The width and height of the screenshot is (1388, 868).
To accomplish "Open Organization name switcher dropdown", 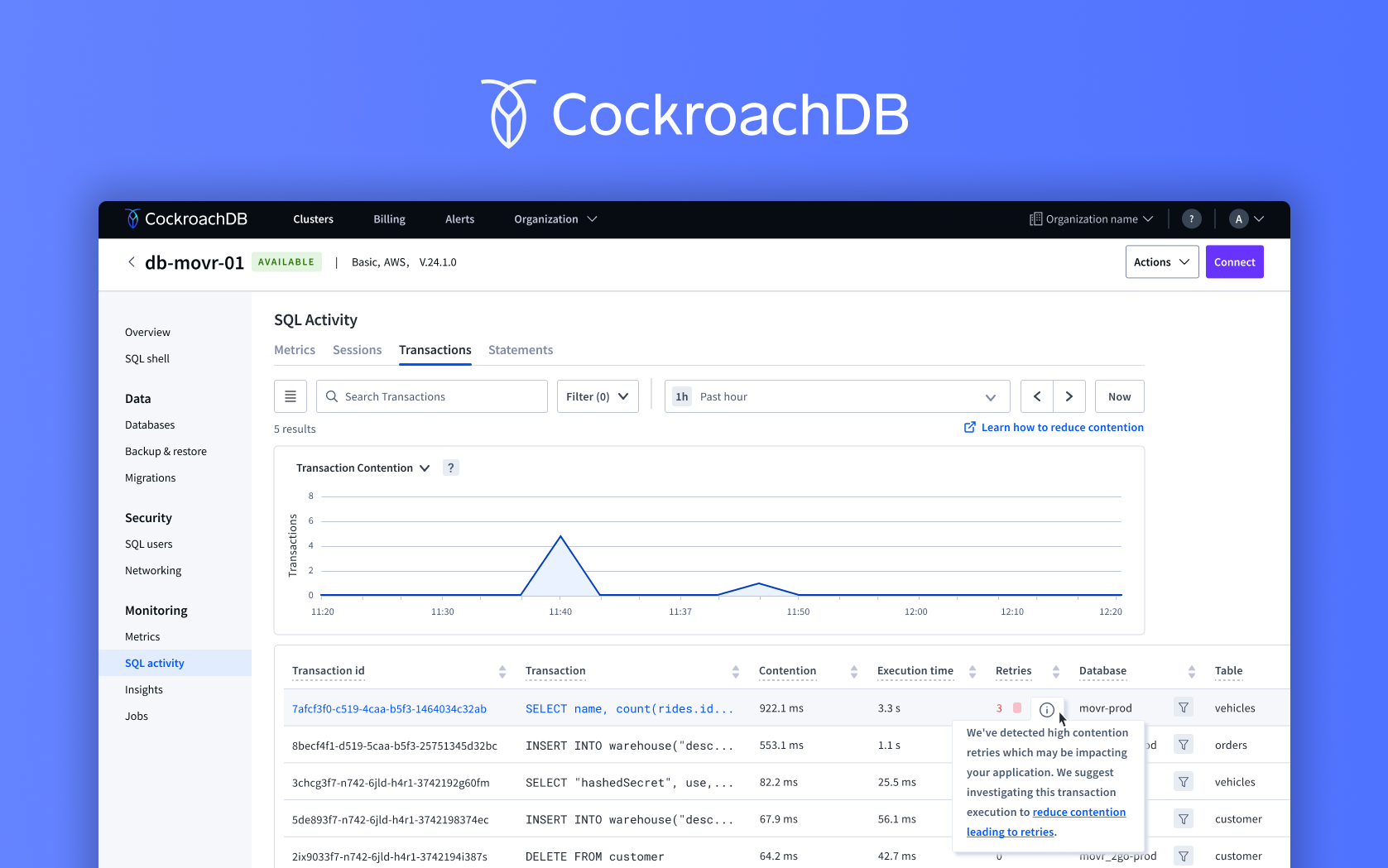I will 1091,219.
